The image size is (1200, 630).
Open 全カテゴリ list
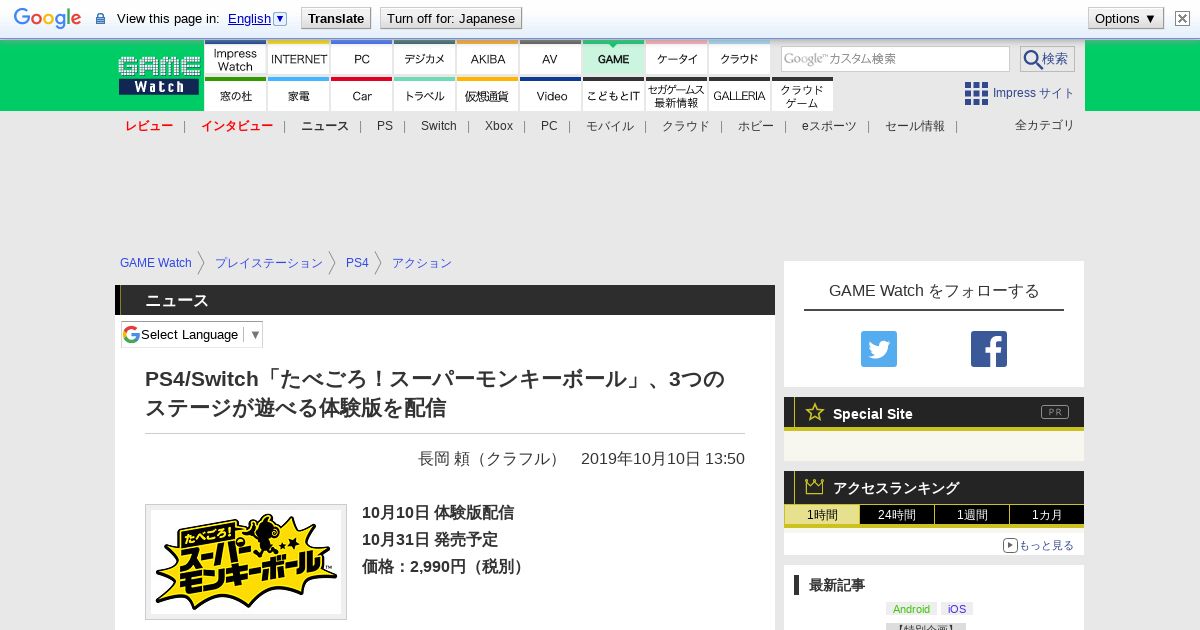(1045, 125)
